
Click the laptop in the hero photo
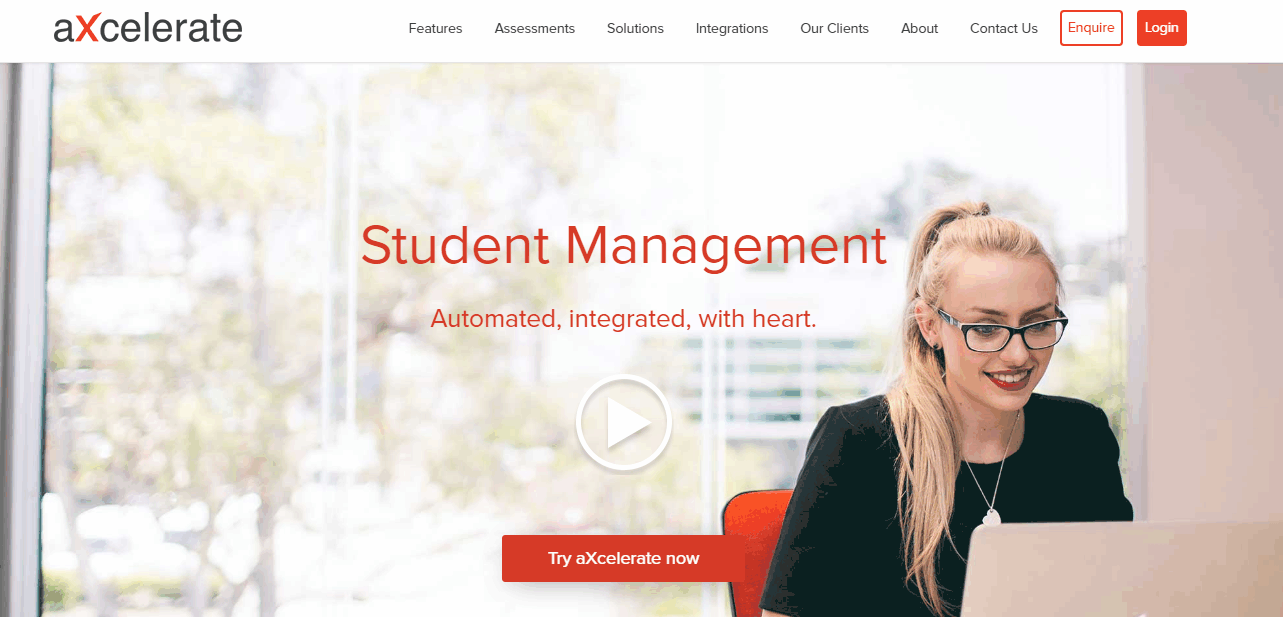tap(1120, 568)
